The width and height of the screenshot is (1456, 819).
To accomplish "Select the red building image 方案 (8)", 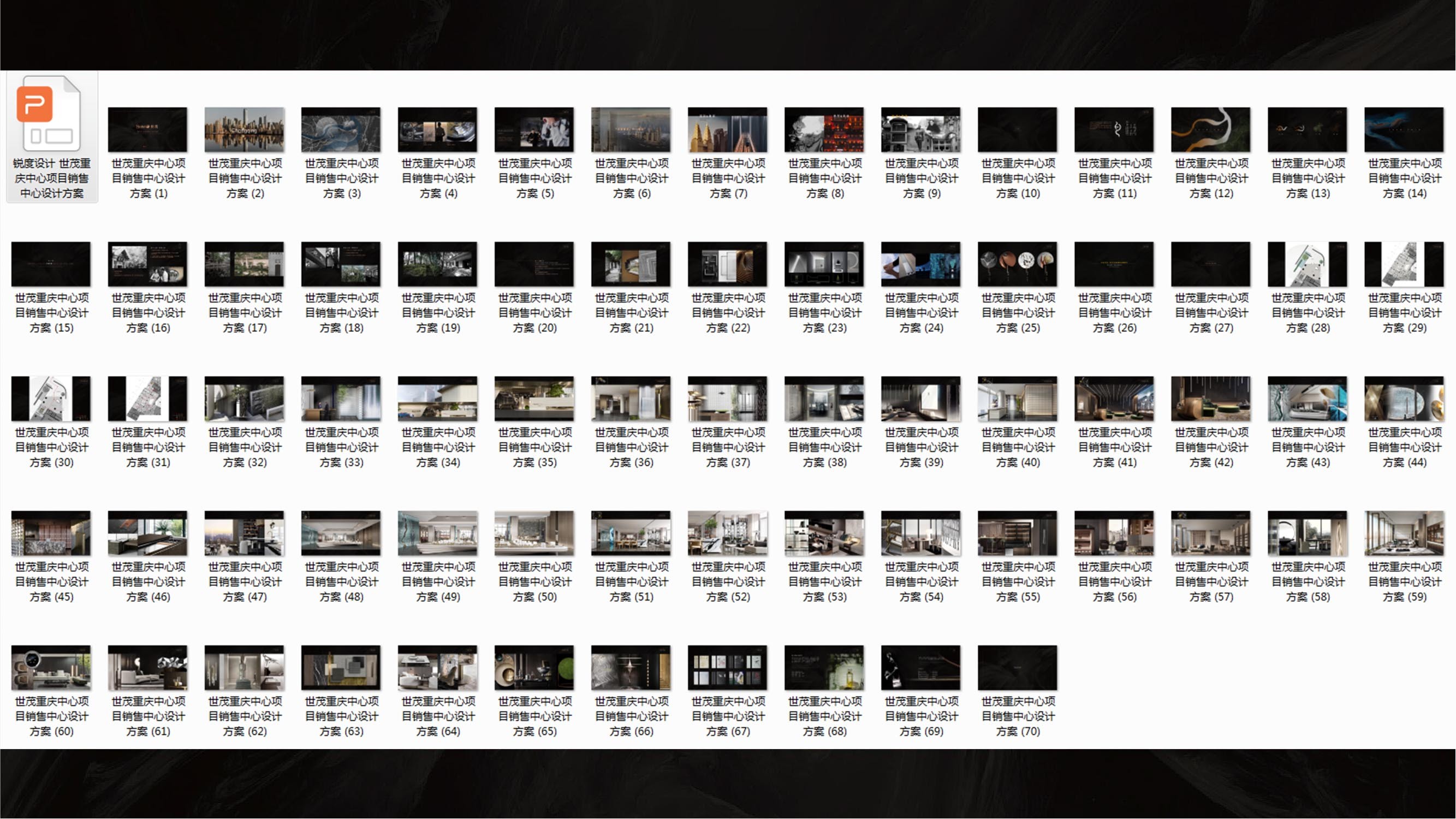I will [x=824, y=129].
